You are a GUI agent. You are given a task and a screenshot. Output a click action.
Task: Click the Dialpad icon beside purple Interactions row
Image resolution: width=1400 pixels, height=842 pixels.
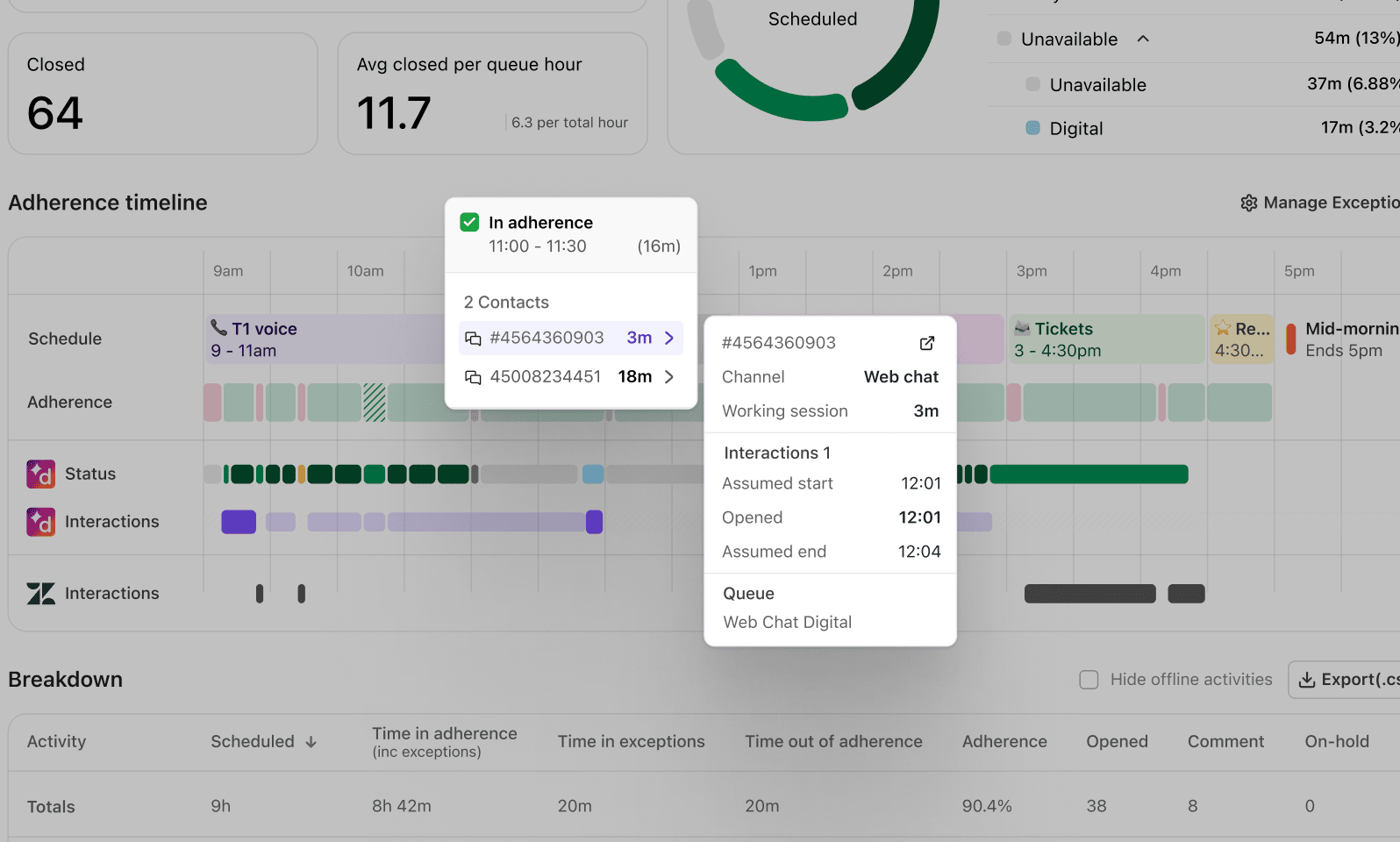tap(40, 522)
